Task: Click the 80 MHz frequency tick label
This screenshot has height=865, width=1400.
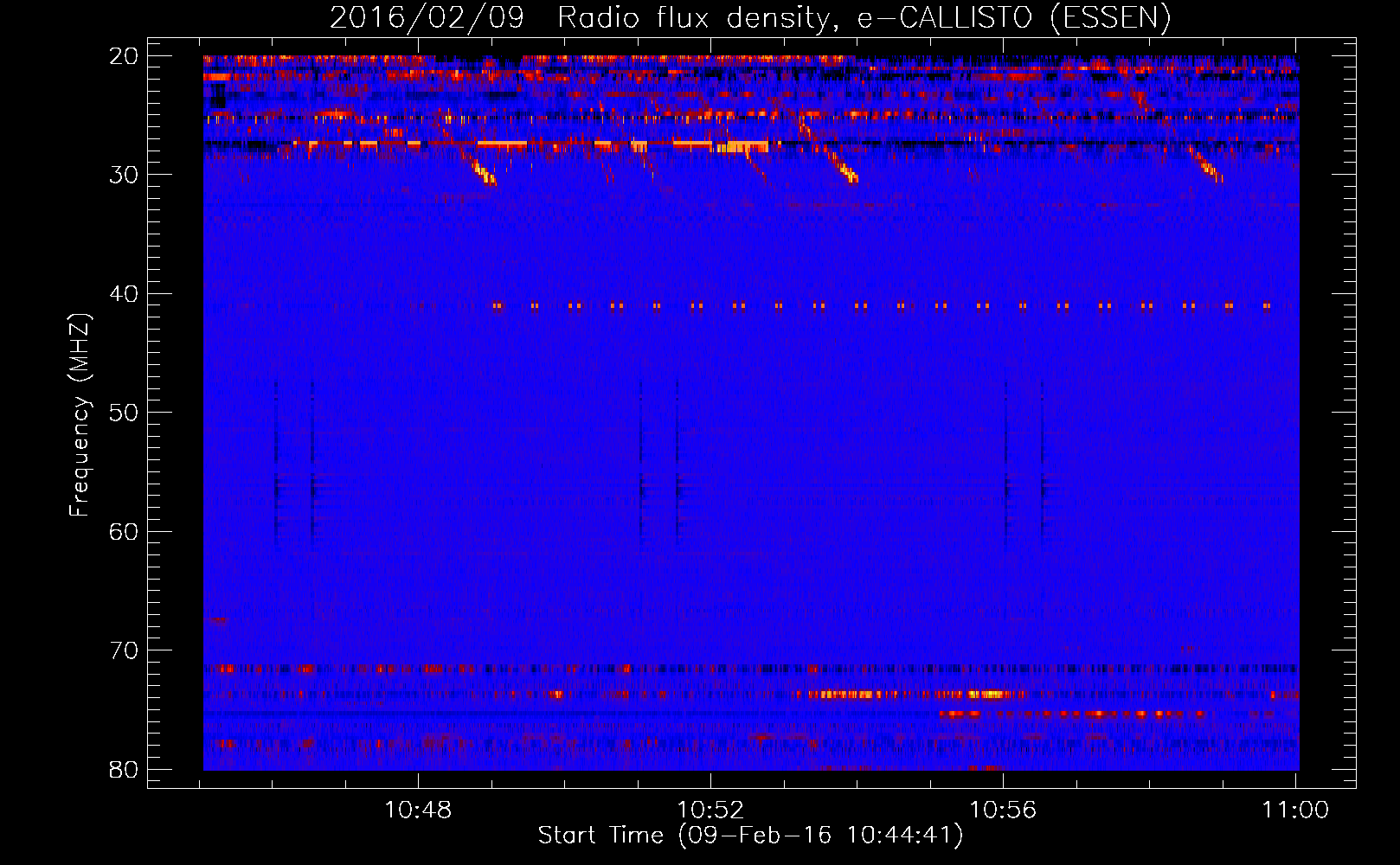Action: pos(125,770)
